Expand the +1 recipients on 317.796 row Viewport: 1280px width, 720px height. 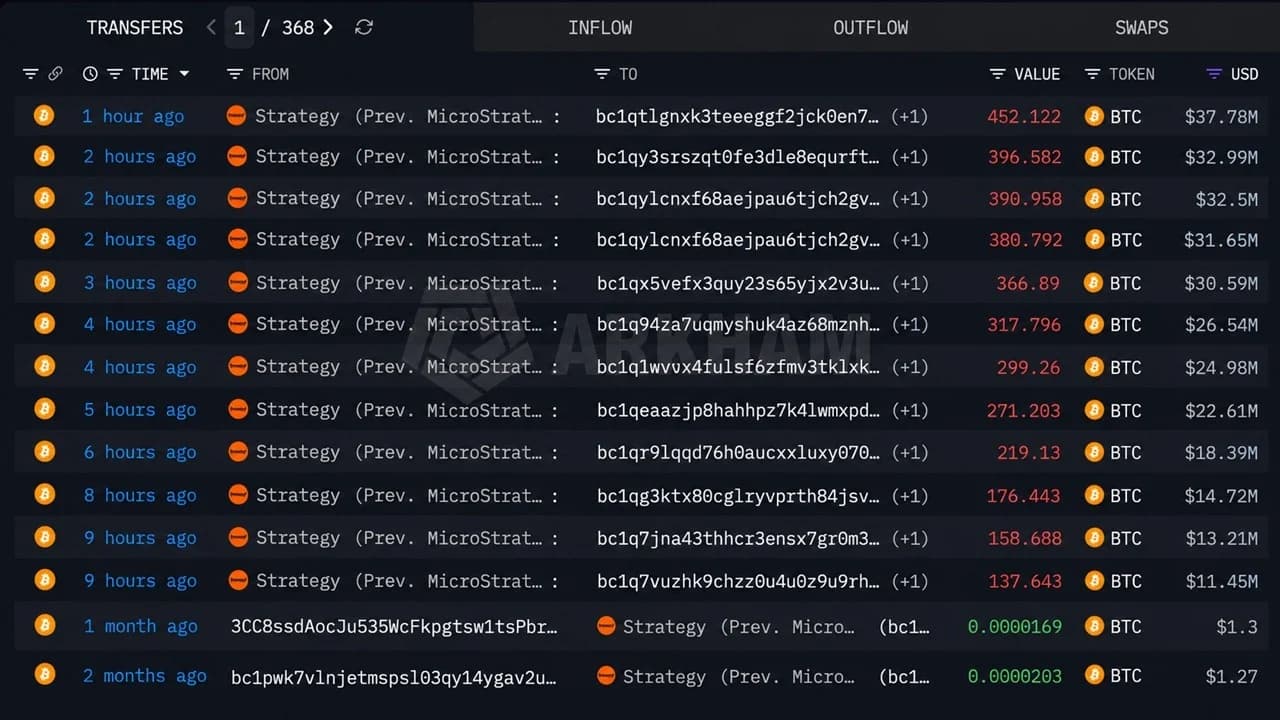point(910,325)
